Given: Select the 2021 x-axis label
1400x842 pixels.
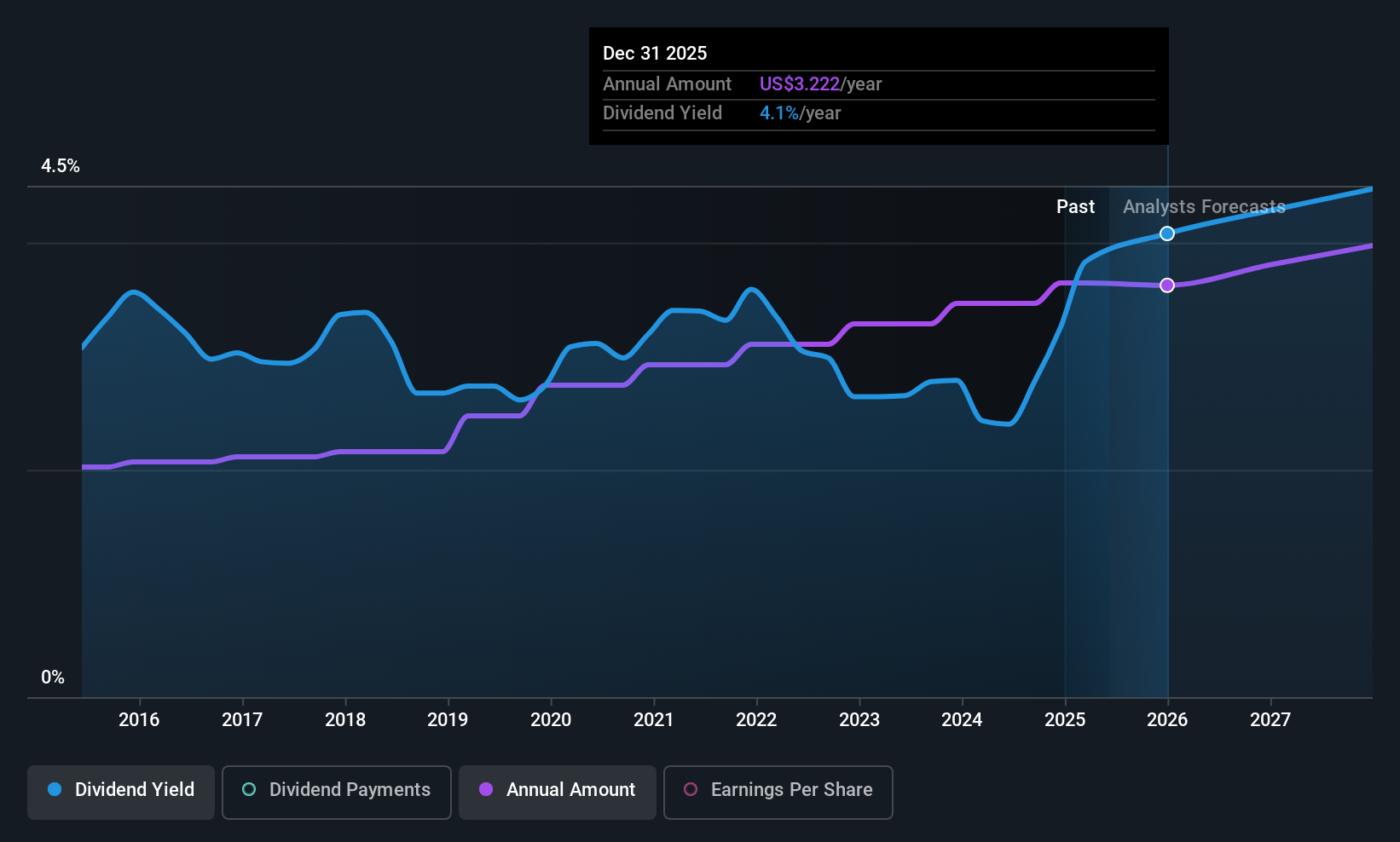Looking at the screenshot, I should point(654,720).
